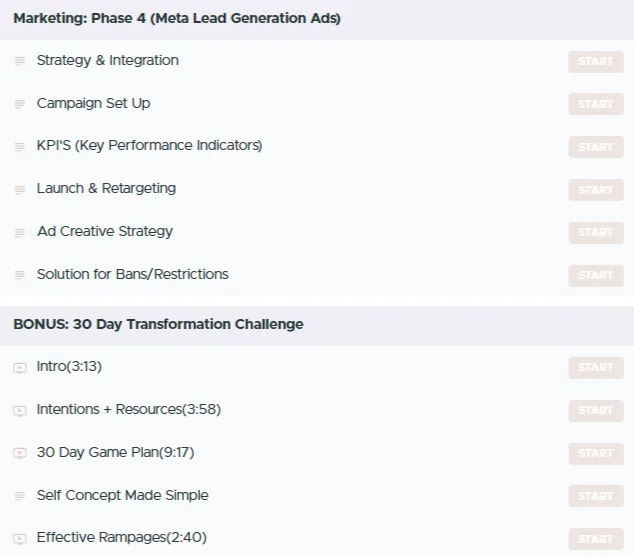Image resolution: width=634 pixels, height=557 pixels.
Task: Start the Launch & Retargeting lesson
Action: point(595,189)
